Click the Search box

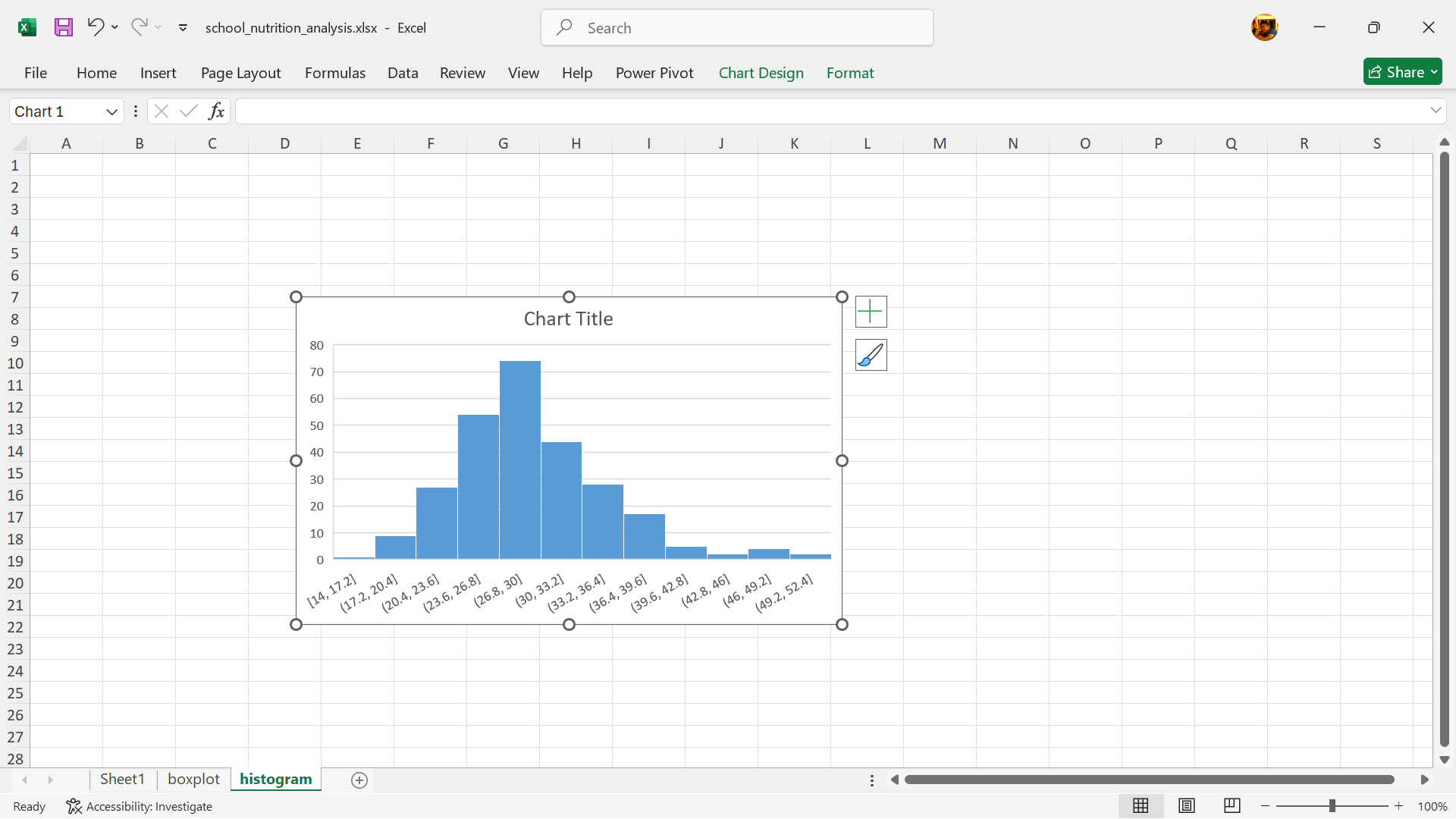(737, 28)
